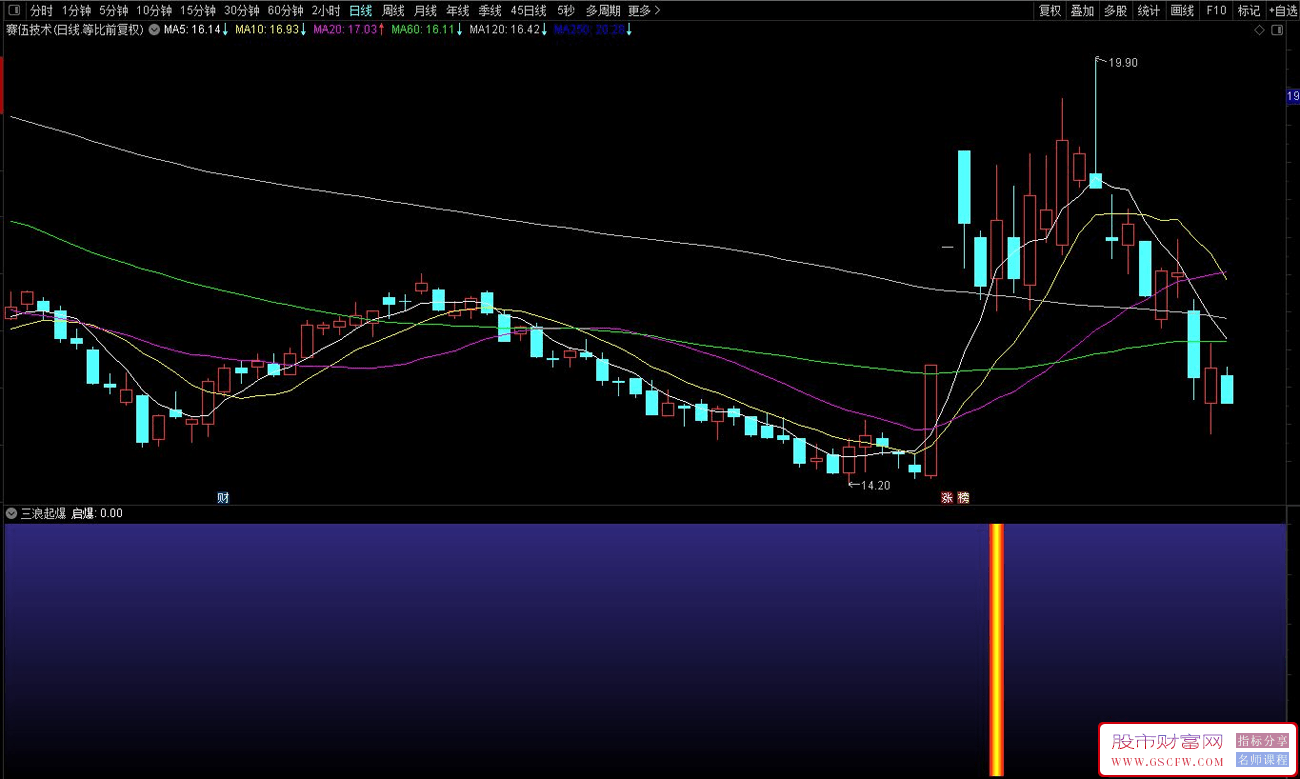The height and width of the screenshot is (779, 1300).
Task: Switch to 季线 quarterly chart
Action: click(490, 10)
